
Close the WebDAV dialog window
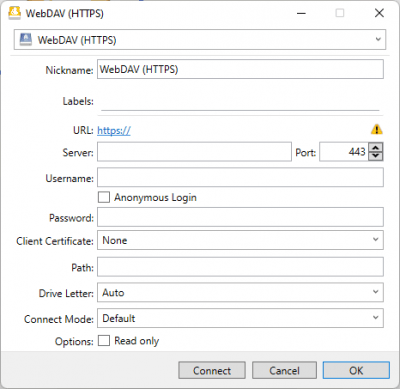pyautogui.click(x=379, y=13)
